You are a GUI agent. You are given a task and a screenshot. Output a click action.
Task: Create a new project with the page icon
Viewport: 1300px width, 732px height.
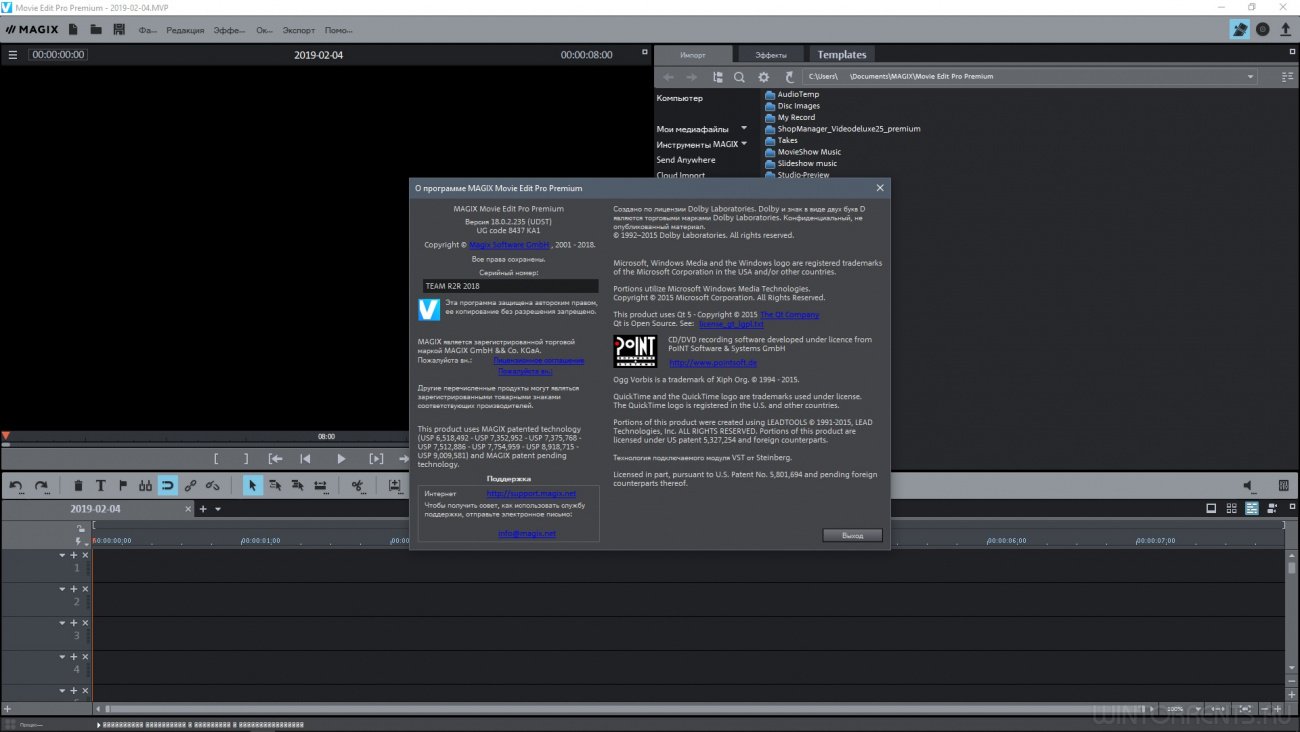[x=74, y=30]
